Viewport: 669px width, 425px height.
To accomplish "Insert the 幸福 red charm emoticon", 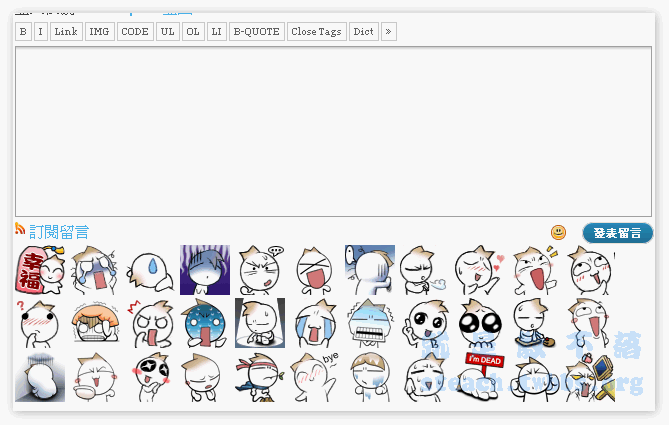I will coord(40,270).
